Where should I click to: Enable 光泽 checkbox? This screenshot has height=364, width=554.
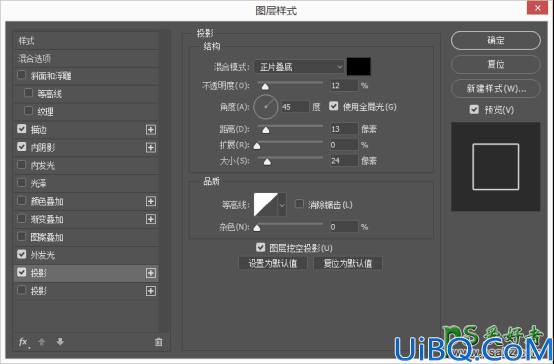22,182
